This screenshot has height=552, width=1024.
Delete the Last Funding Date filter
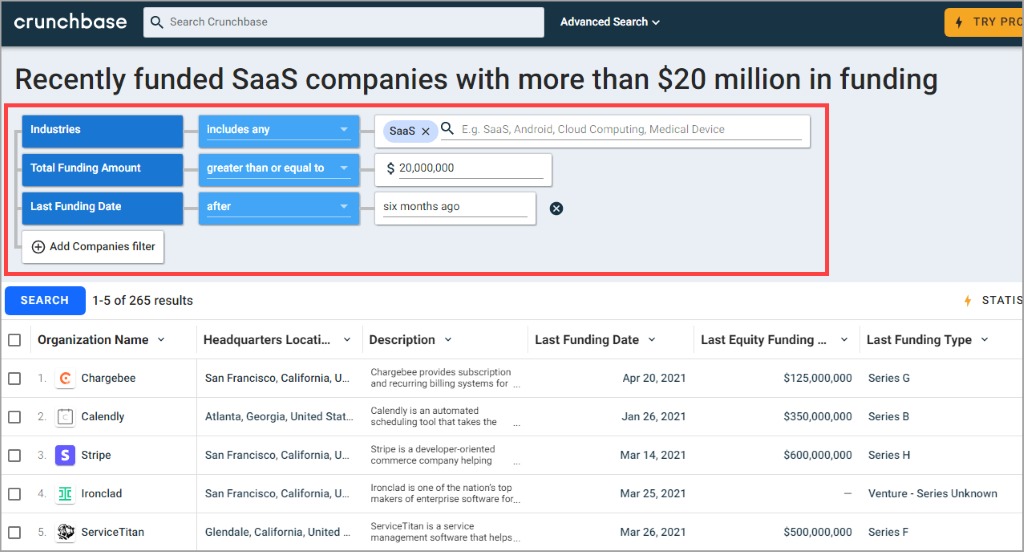[x=557, y=208]
